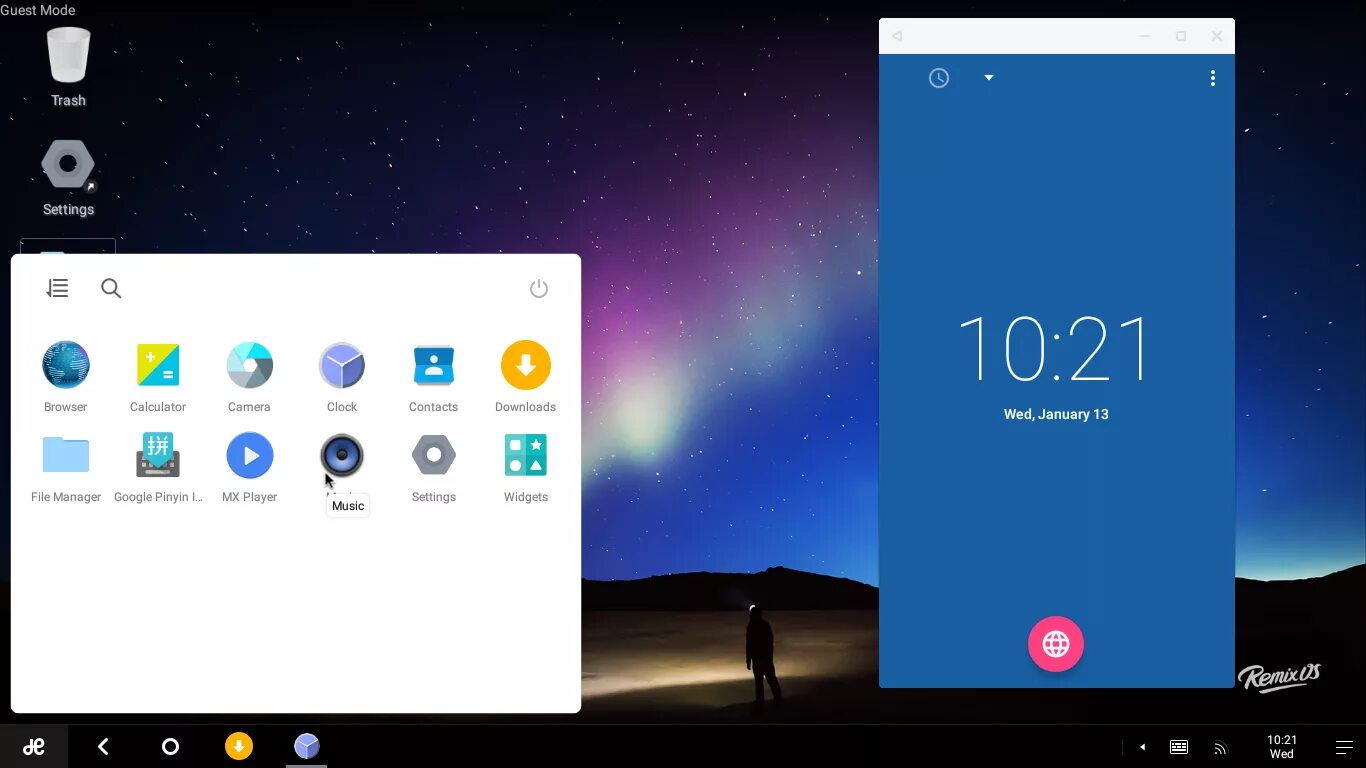Launch the Clock app from the launcher

(x=342, y=366)
